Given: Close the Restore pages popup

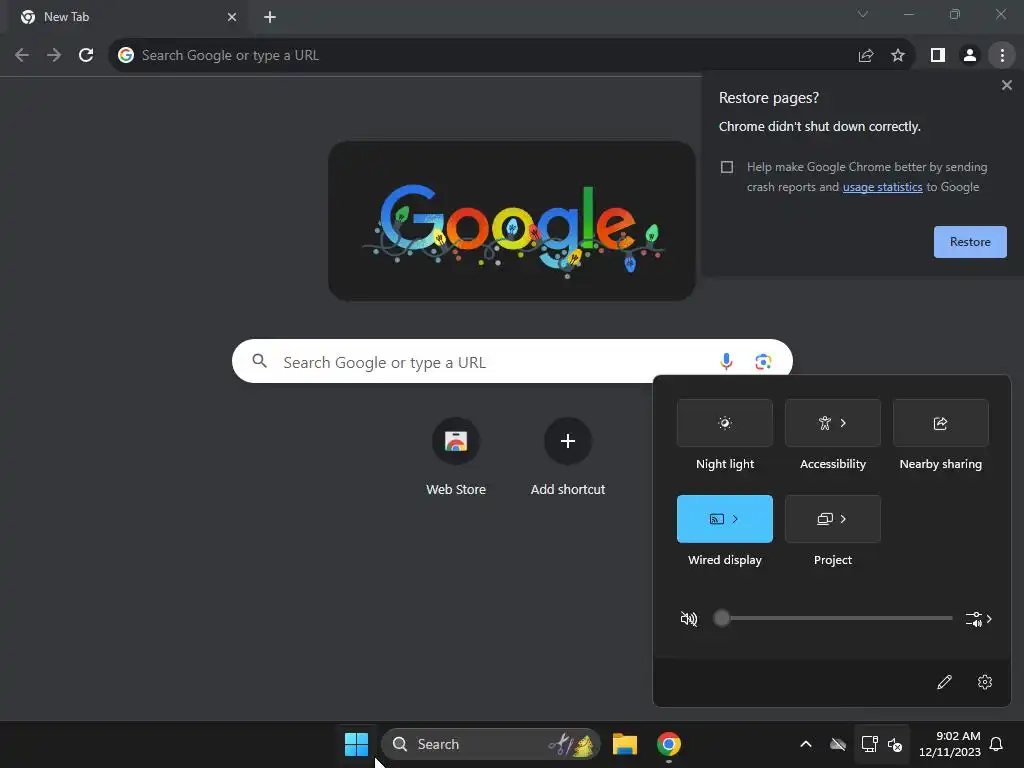Looking at the screenshot, I should point(1006,85).
